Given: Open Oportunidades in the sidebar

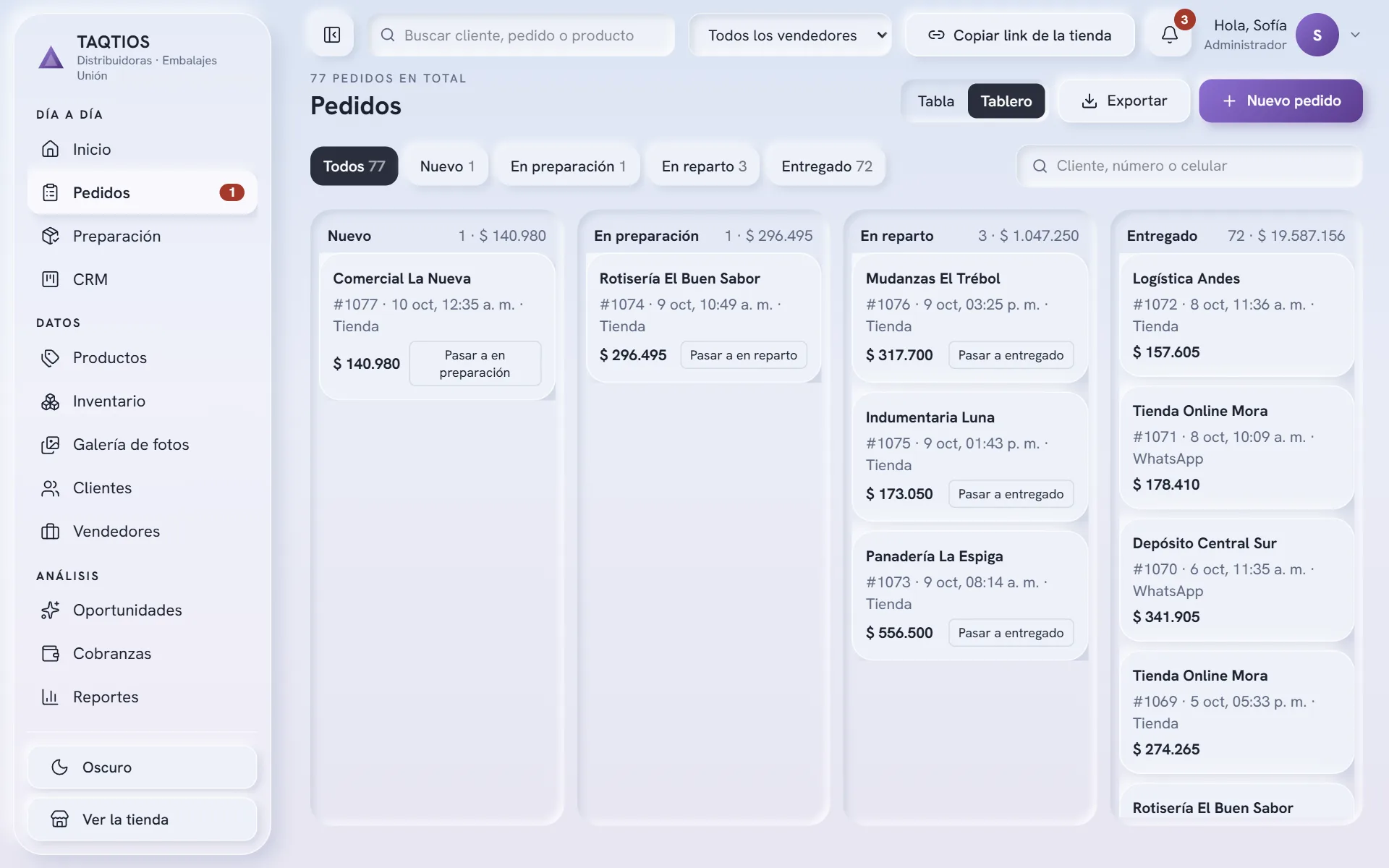Looking at the screenshot, I should 143,610.
